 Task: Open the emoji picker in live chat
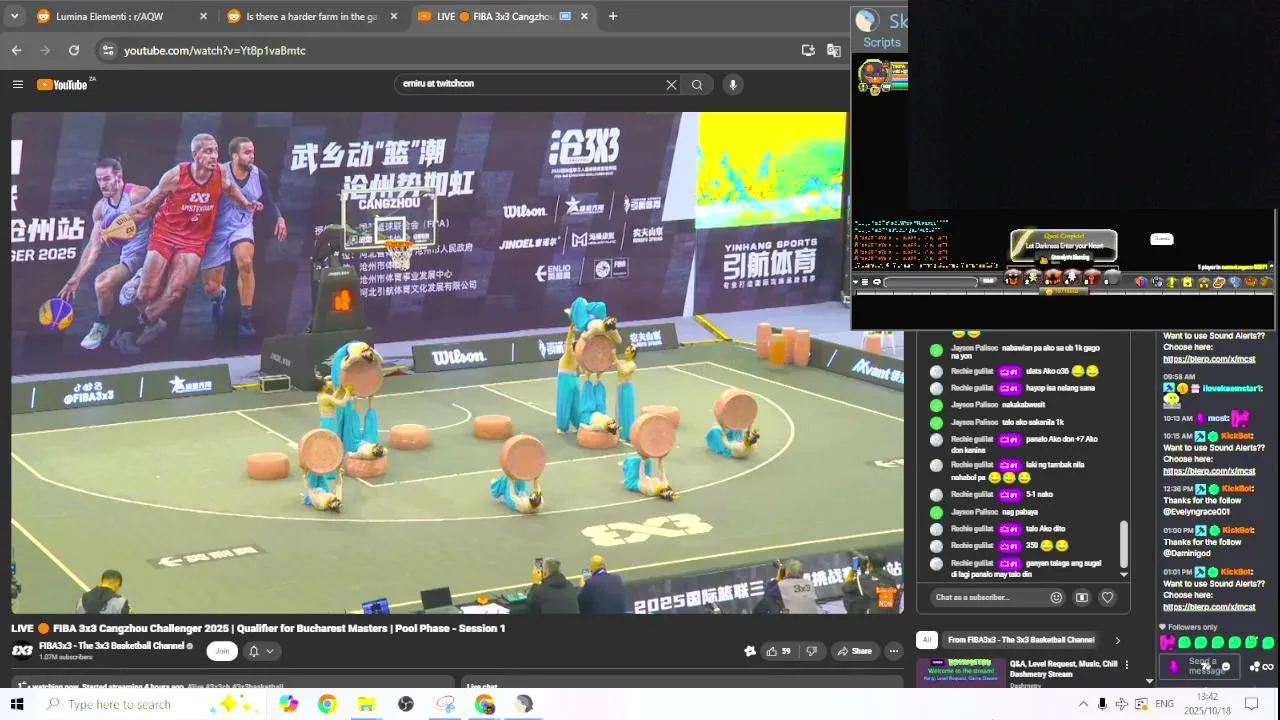1056,597
